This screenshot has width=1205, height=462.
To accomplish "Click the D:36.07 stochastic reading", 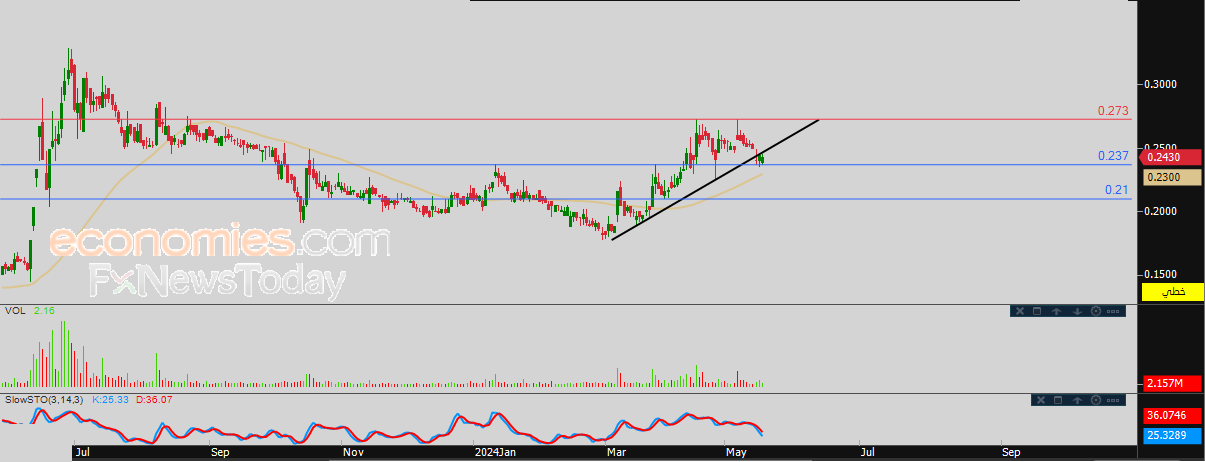I will coord(153,399).
